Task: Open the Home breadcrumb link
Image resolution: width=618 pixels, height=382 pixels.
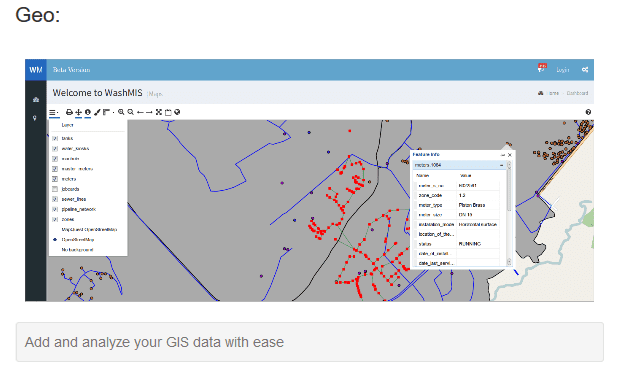Action: (553, 93)
